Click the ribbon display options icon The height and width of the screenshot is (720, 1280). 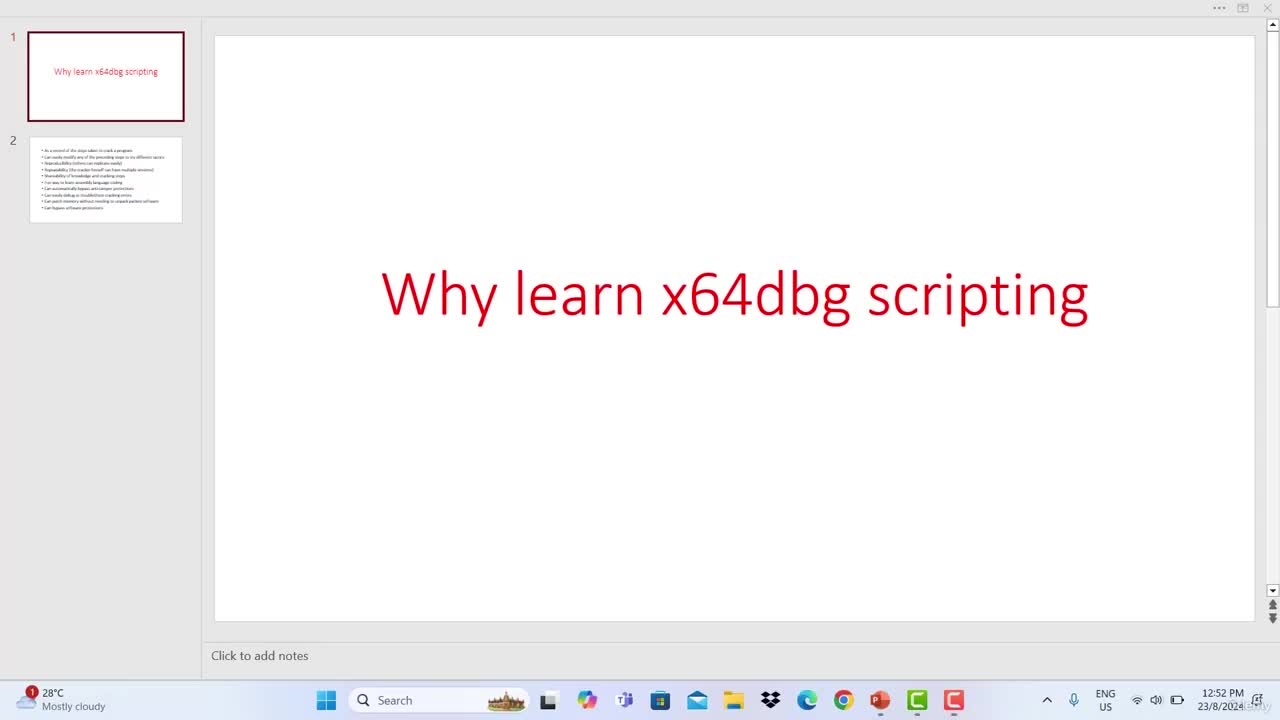[x=1243, y=8]
